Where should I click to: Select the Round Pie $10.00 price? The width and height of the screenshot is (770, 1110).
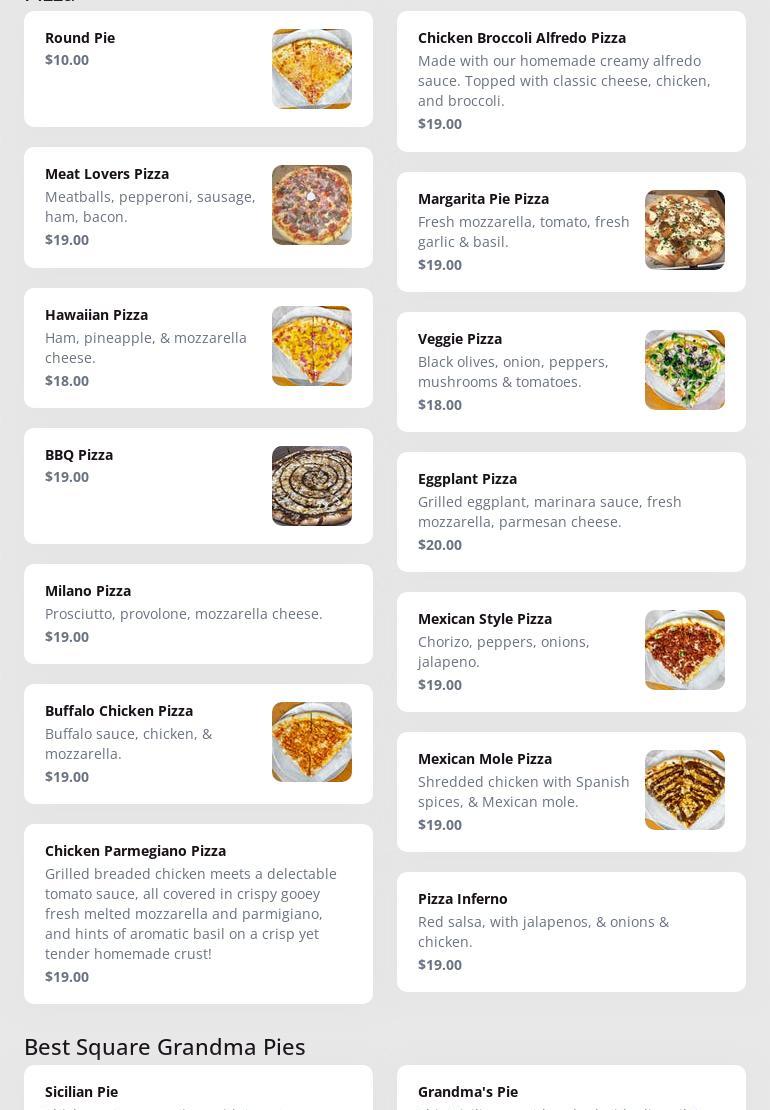pos(67,60)
